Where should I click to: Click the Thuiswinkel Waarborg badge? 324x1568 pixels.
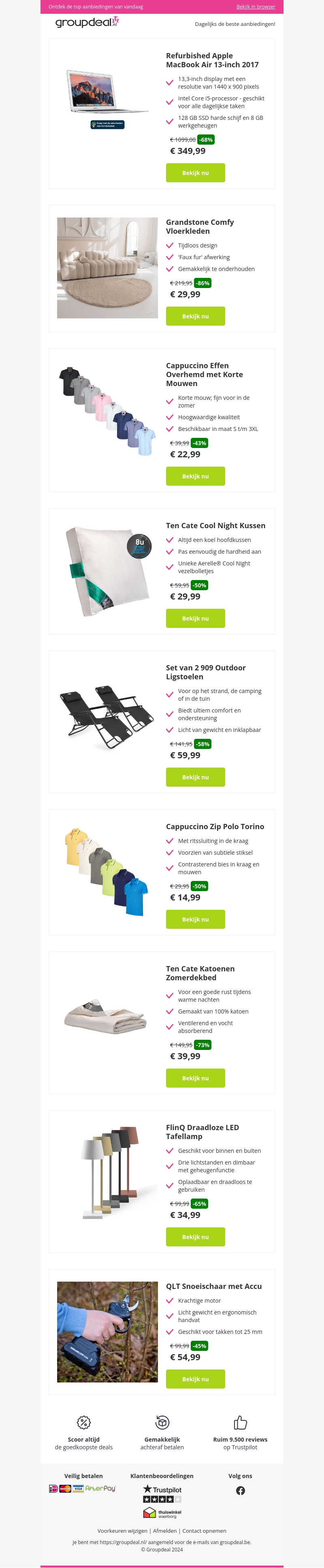162,1513
